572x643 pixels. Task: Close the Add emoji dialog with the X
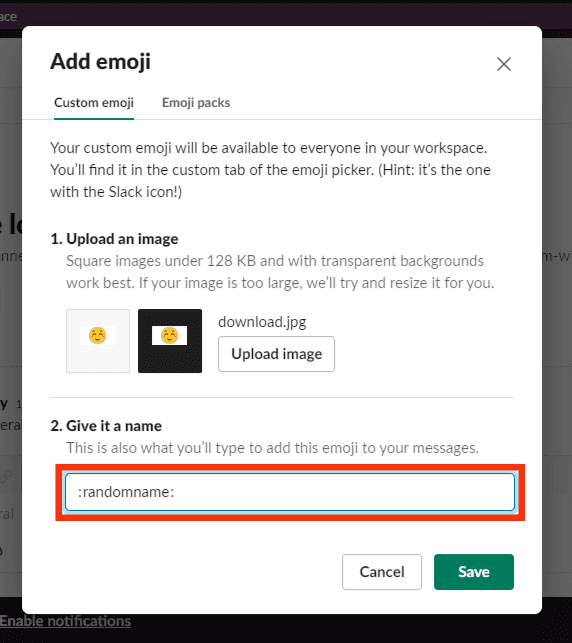pos(504,64)
